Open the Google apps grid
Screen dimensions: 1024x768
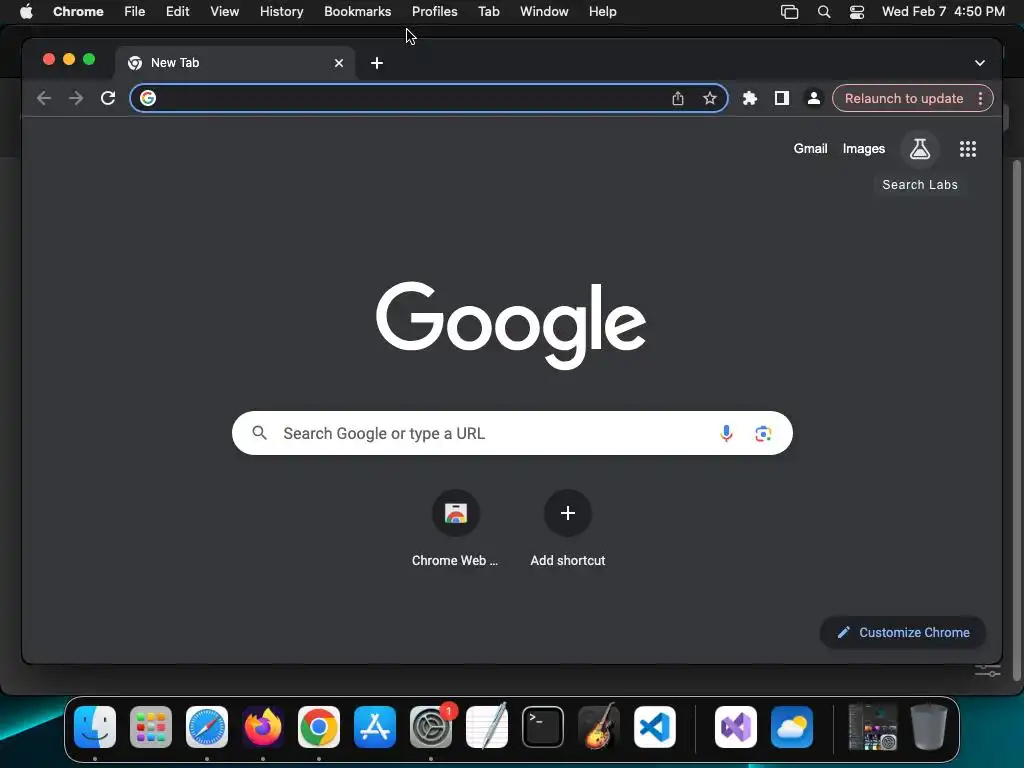click(968, 149)
